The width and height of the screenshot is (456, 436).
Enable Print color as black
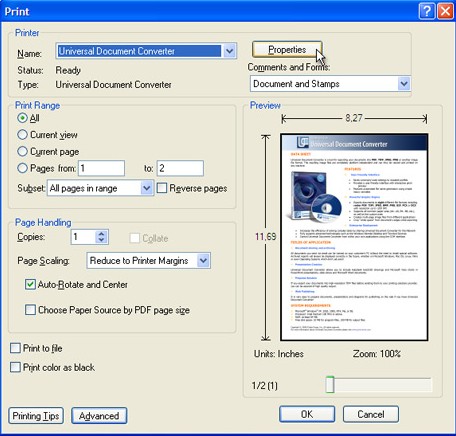pyautogui.click(x=15, y=367)
